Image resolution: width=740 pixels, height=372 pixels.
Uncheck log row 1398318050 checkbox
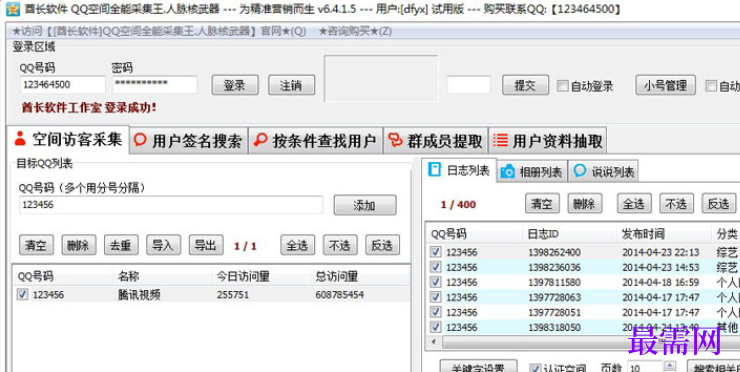(x=436, y=327)
